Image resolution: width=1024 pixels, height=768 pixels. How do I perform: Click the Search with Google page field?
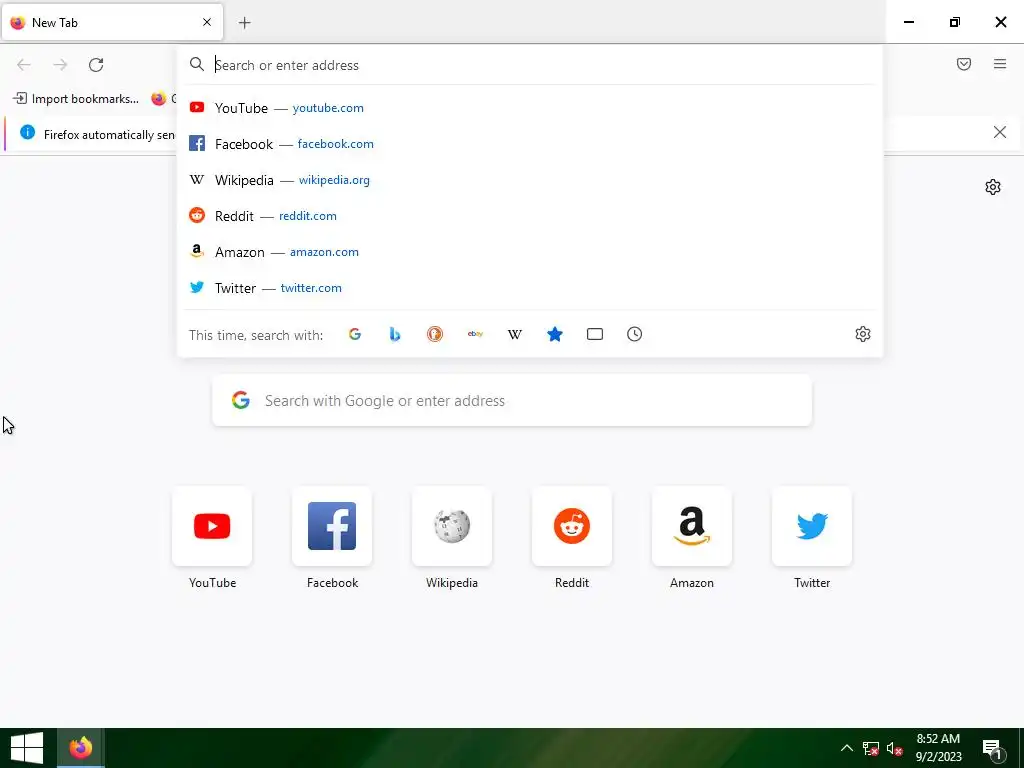tap(512, 400)
